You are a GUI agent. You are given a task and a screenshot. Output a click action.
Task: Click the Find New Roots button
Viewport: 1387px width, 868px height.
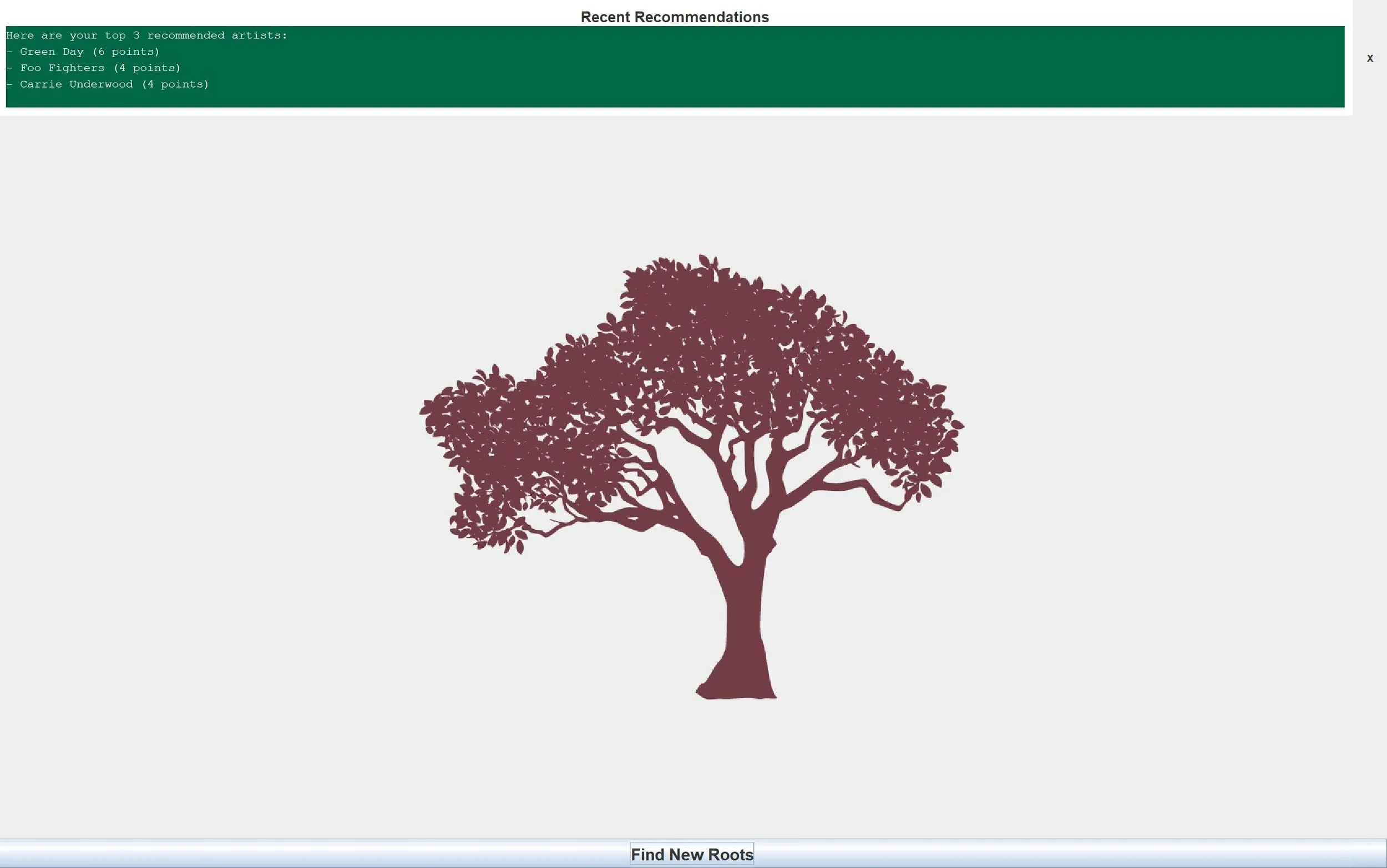(692, 854)
